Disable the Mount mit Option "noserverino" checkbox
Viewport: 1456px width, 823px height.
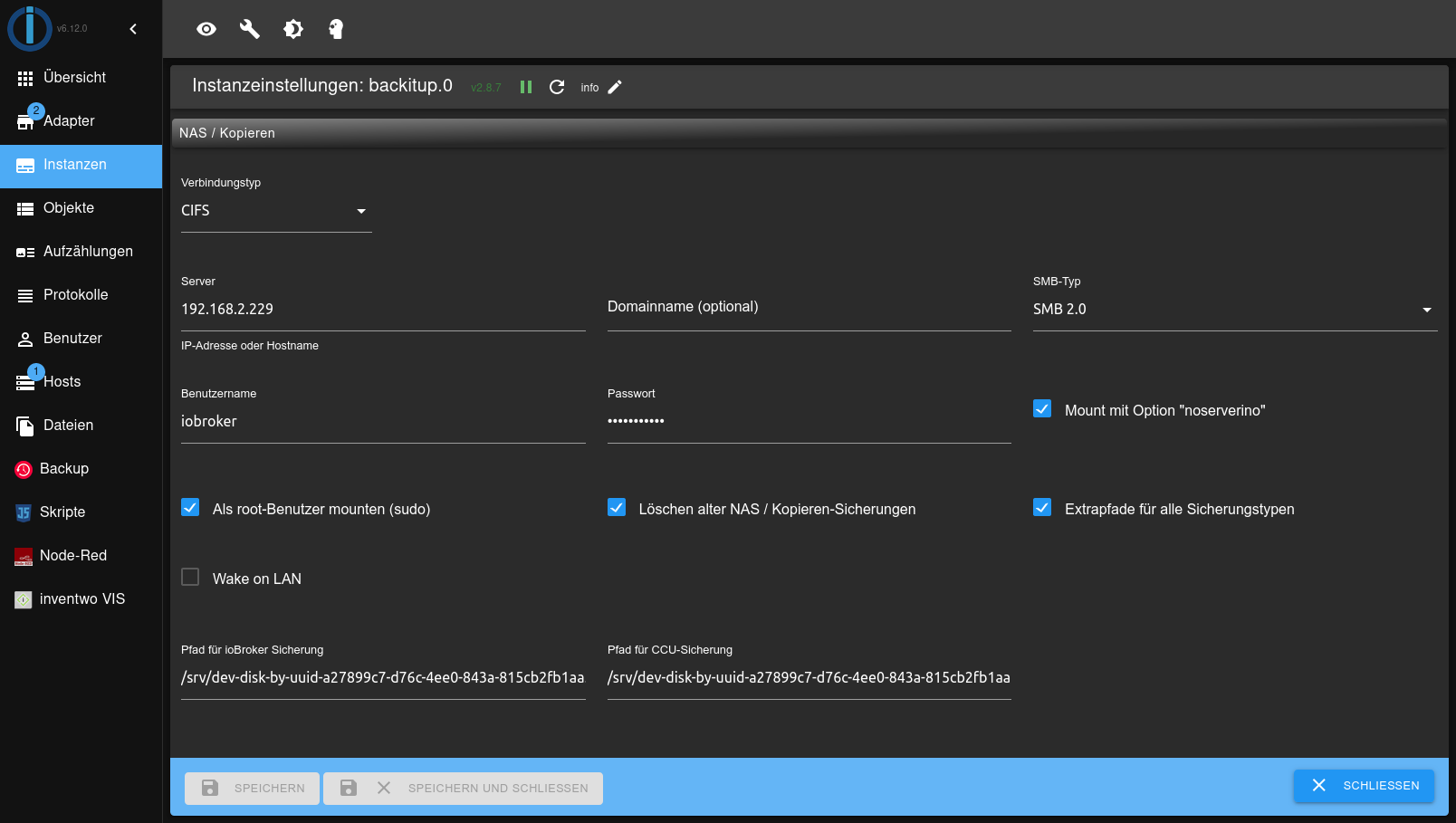(1042, 409)
